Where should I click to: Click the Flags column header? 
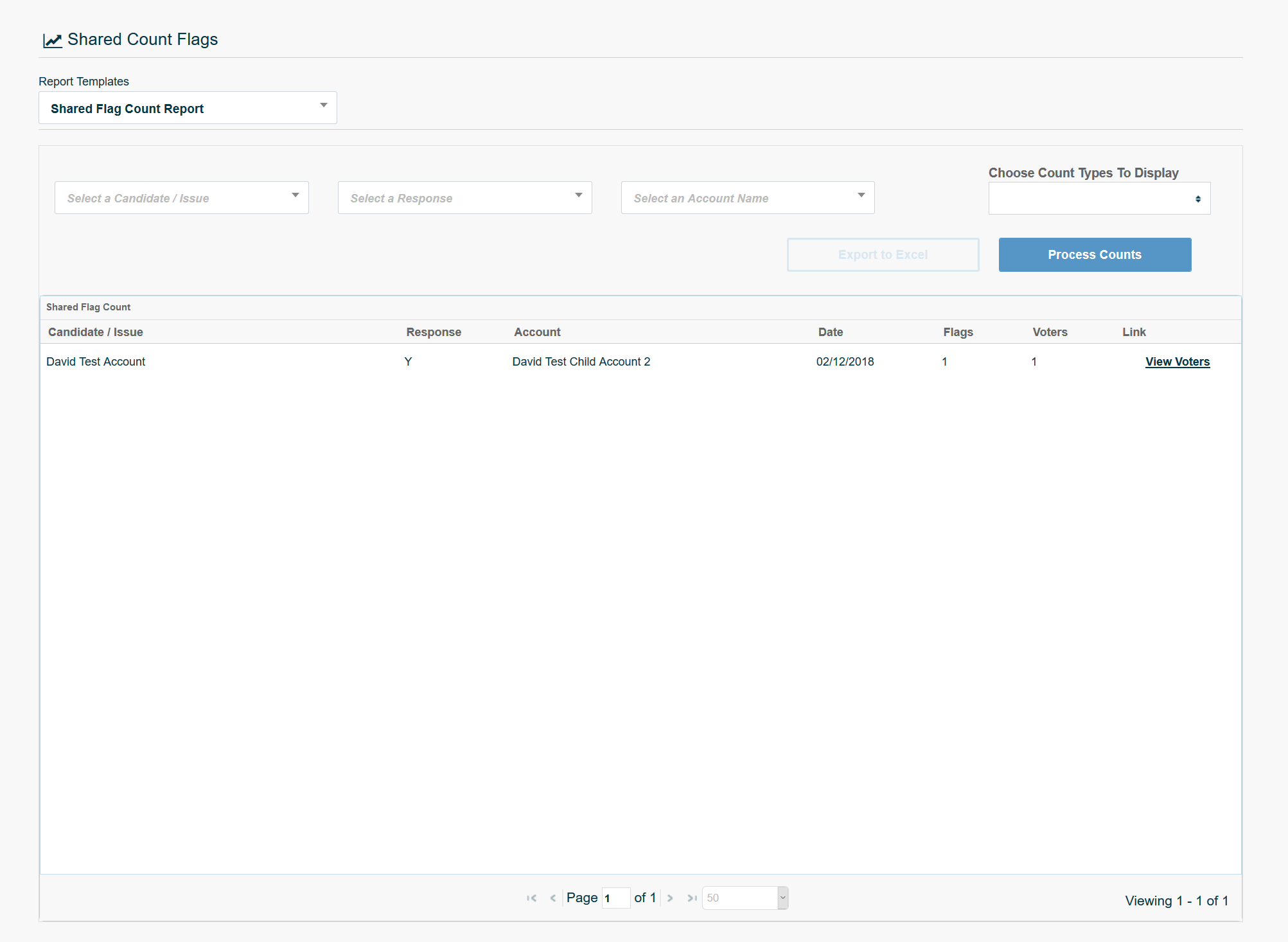[x=957, y=332]
